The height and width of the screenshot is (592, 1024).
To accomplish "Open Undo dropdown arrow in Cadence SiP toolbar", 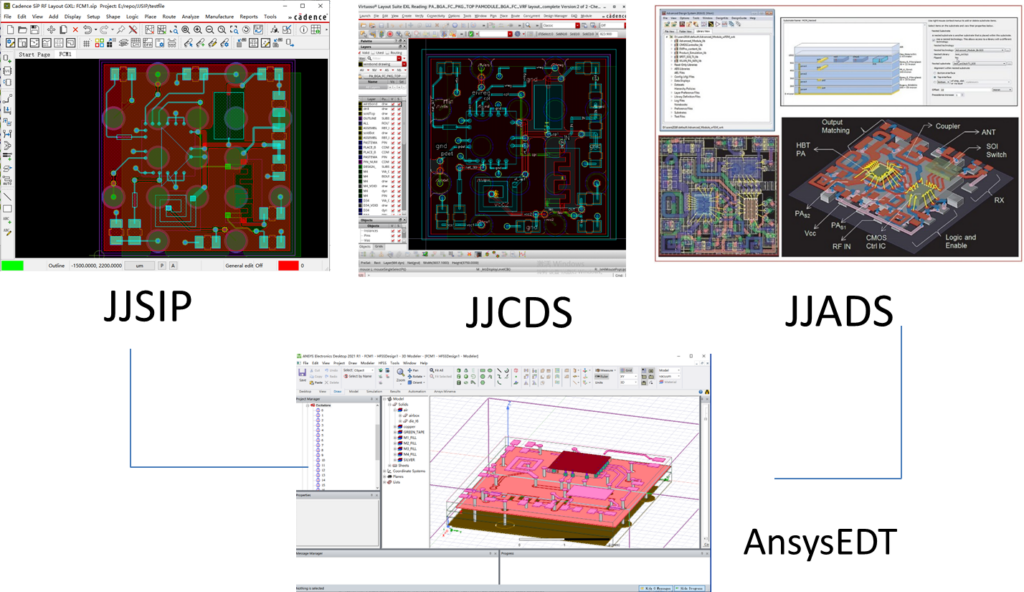I will pyautogui.click(x=96, y=29).
